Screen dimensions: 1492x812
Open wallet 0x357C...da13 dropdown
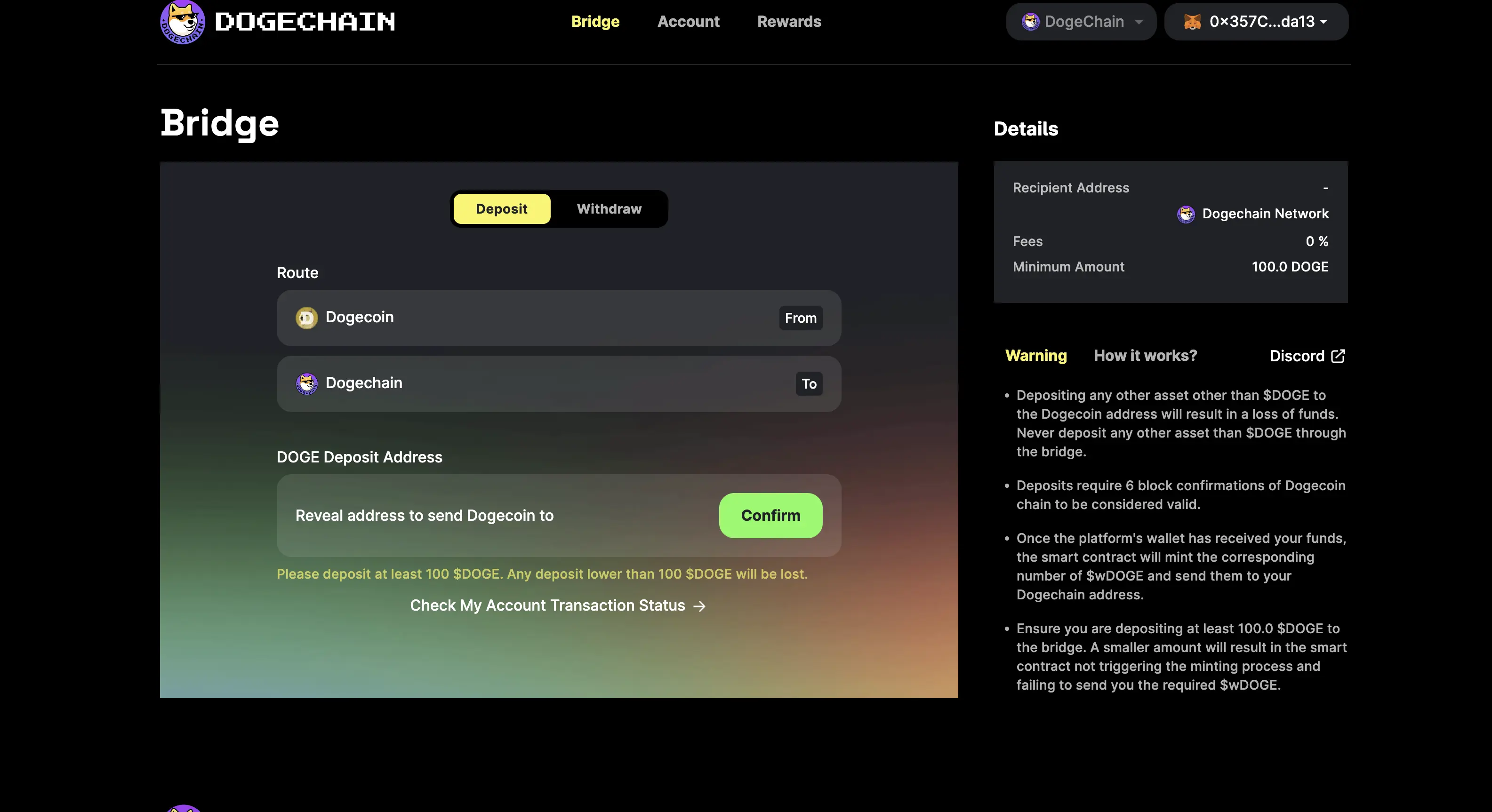1256,22
